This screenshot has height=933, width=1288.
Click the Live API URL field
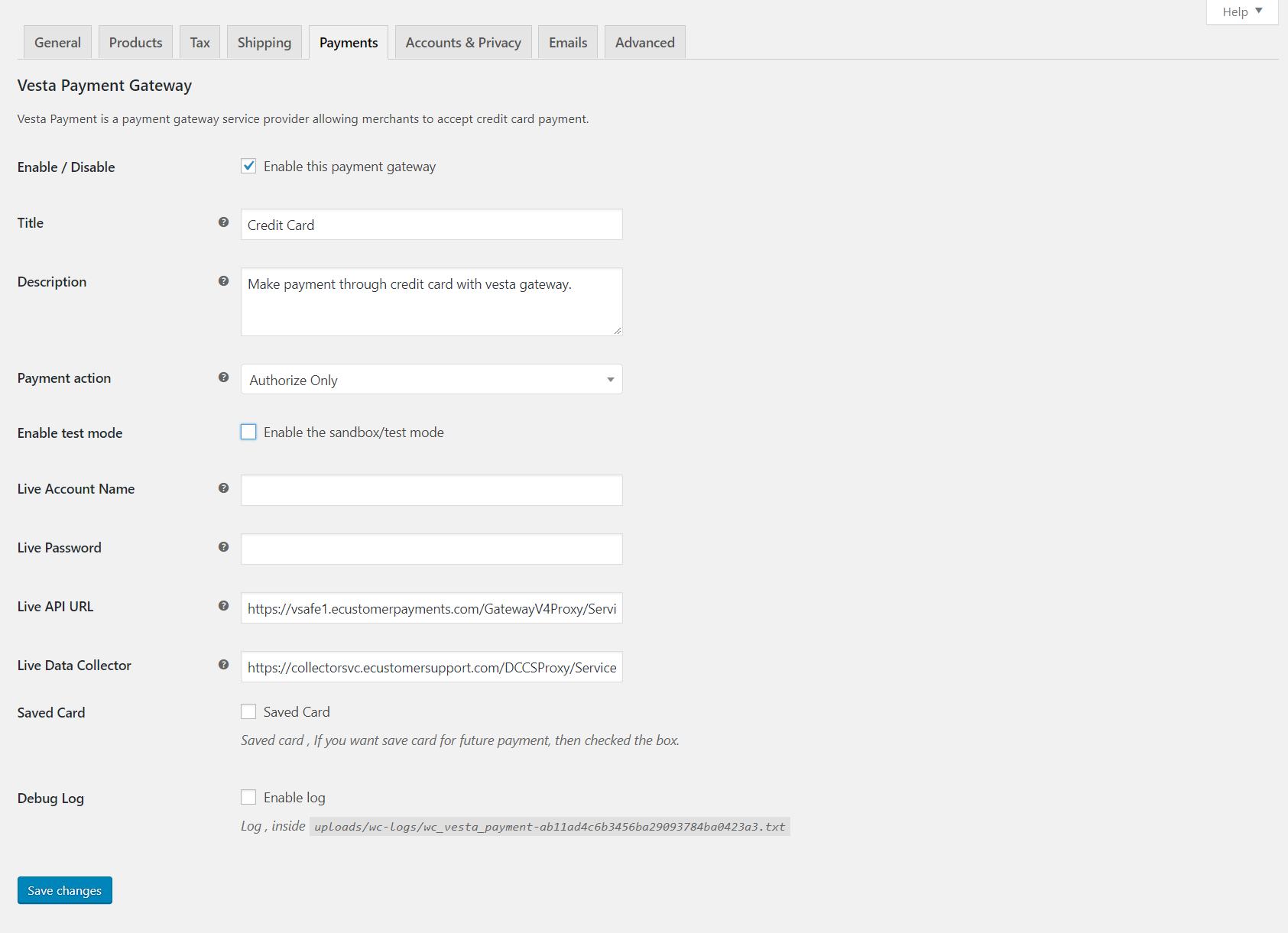point(431,607)
